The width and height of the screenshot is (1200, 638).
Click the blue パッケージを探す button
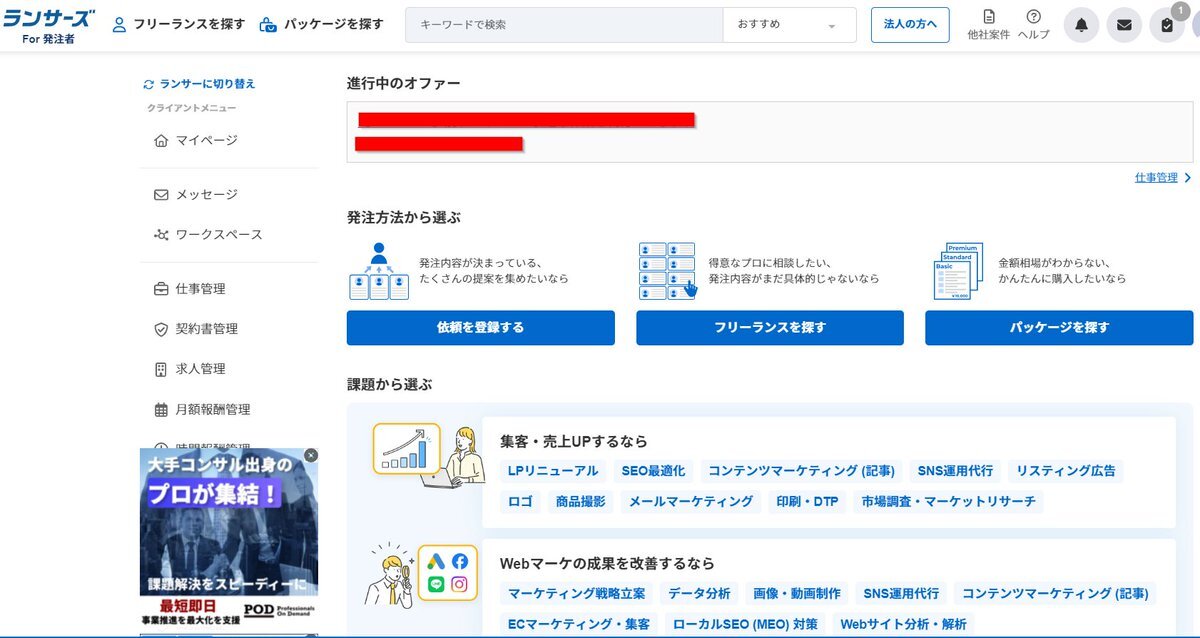point(1059,328)
